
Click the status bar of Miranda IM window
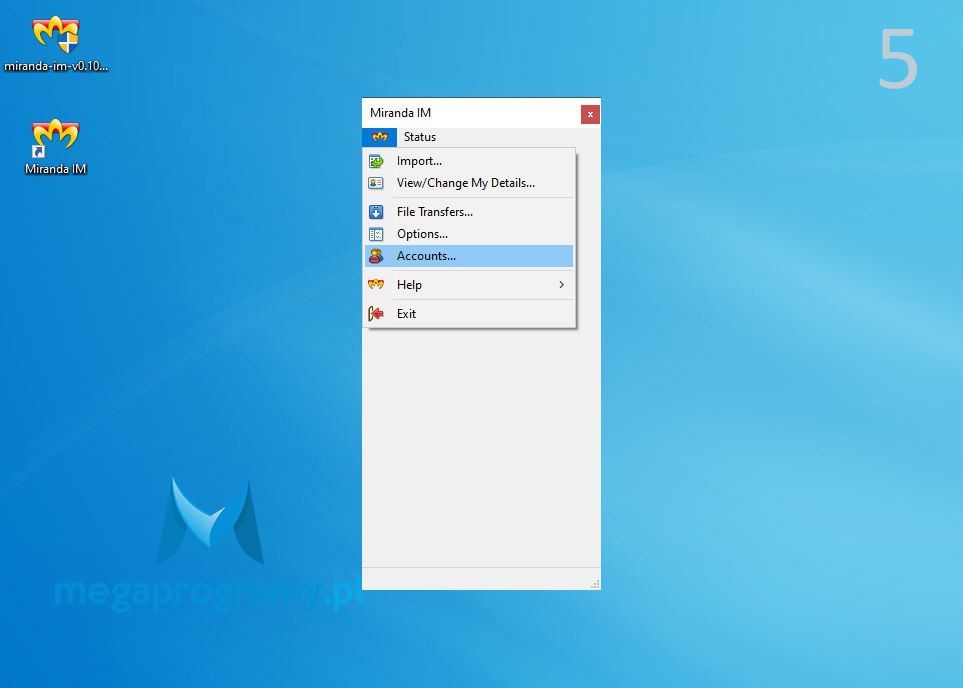pyautogui.click(x=481, y=579)
